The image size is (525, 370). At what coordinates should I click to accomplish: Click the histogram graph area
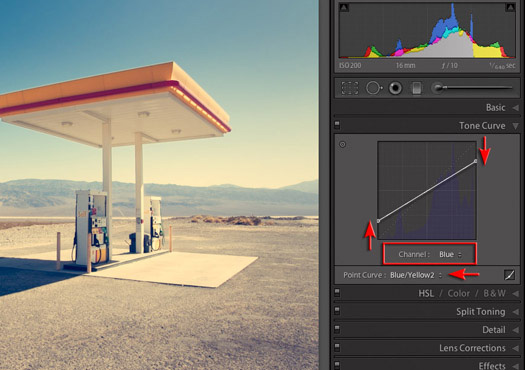[427, 30]
